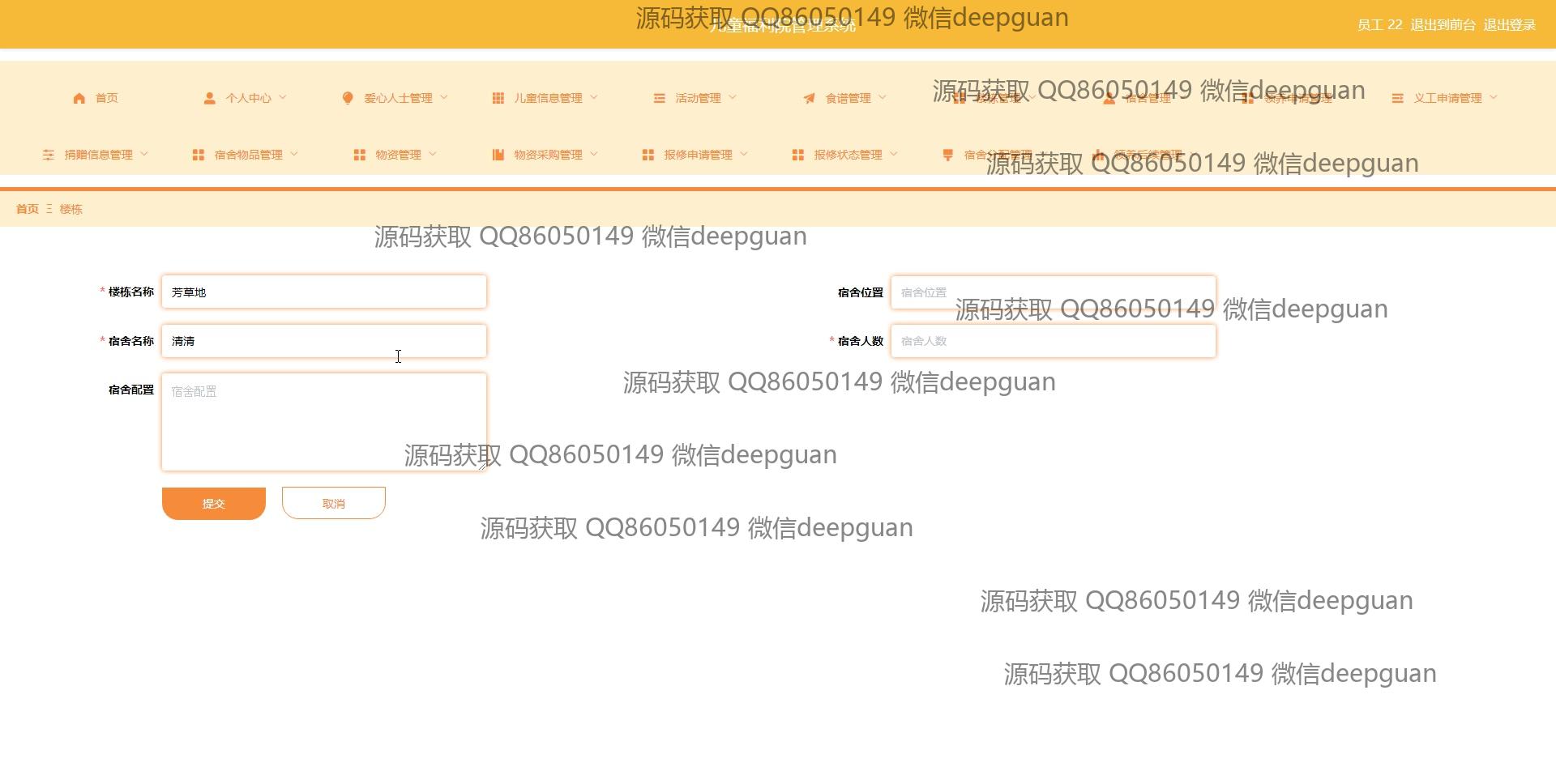Expand the 报修状态管理 dropdown arrow
The width and height of the screenshot is (1556, 784).
coord(894,154)
